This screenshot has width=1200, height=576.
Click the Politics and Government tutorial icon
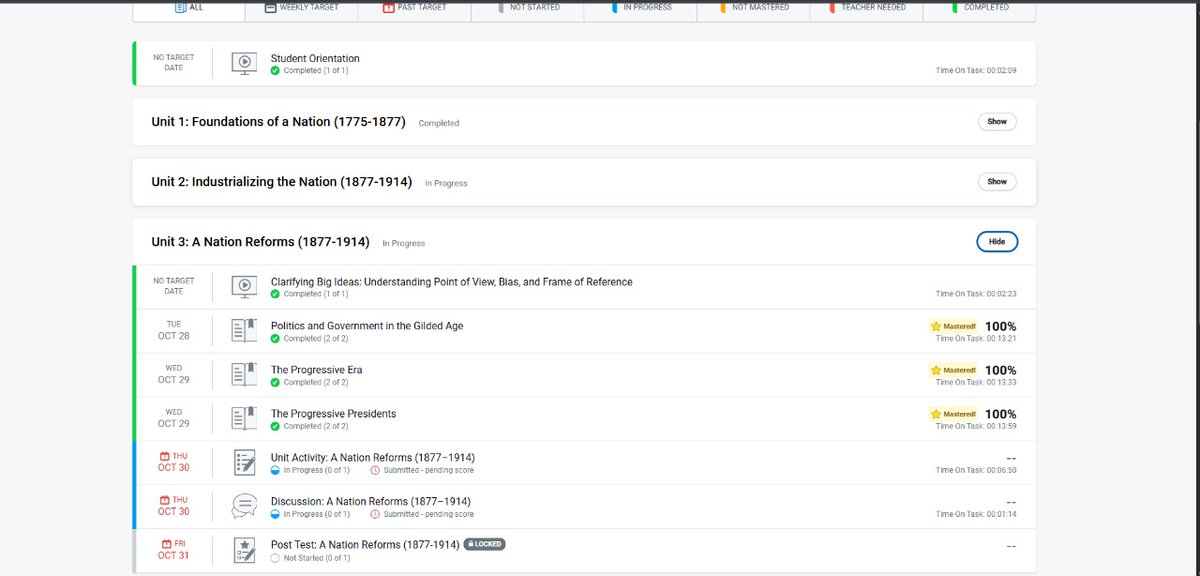click(244, 331)
